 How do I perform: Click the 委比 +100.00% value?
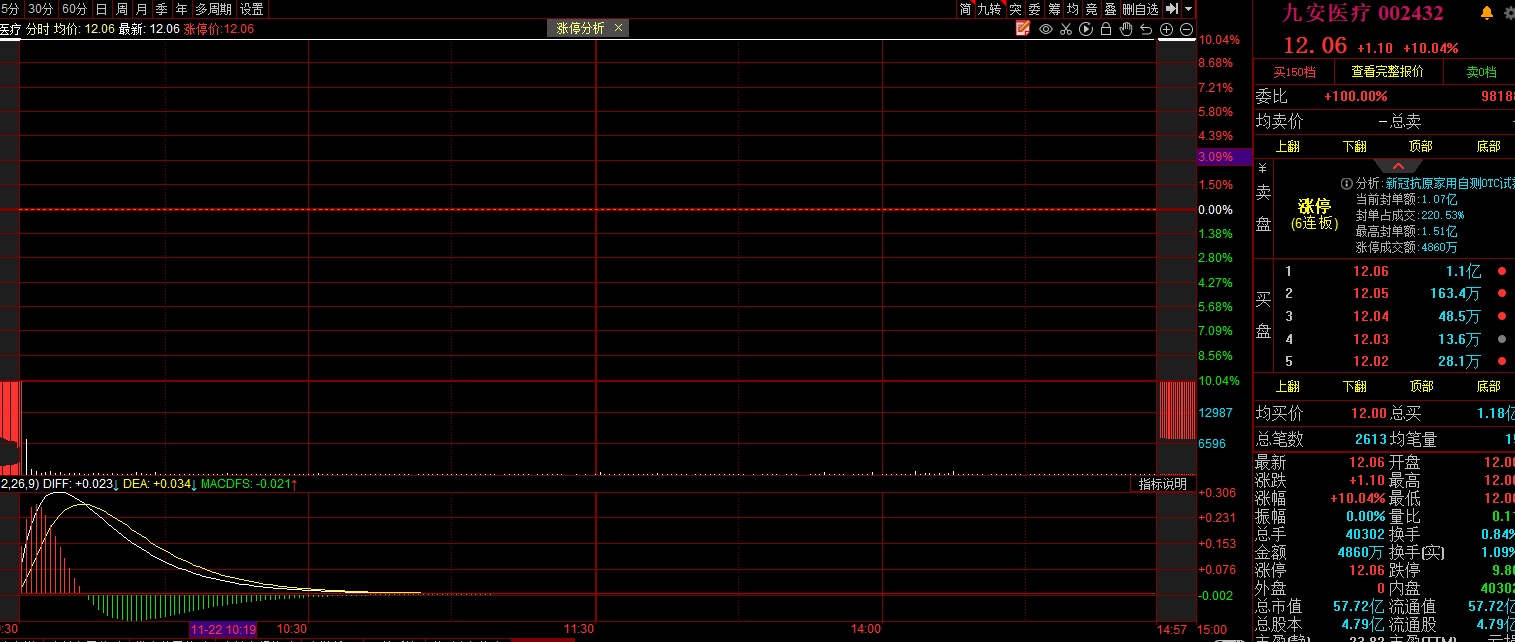(x=1355, y=96)
